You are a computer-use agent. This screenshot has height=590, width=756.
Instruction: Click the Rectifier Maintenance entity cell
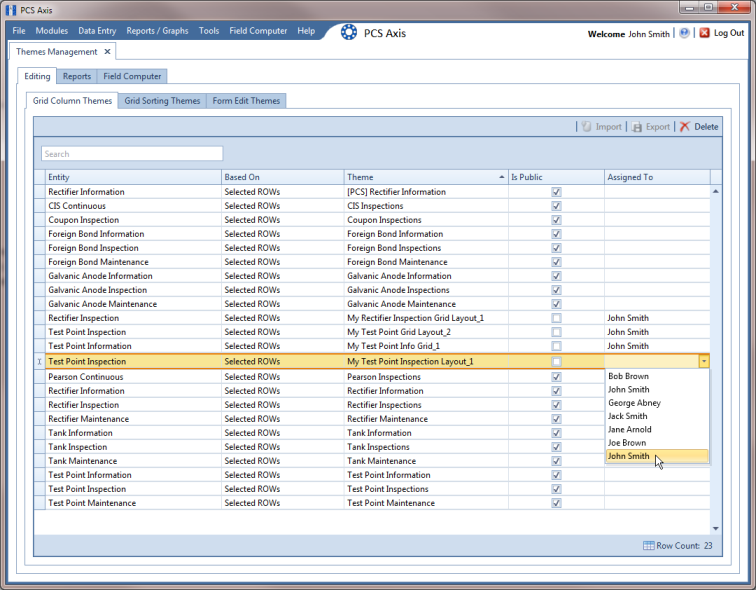[133, 419]
